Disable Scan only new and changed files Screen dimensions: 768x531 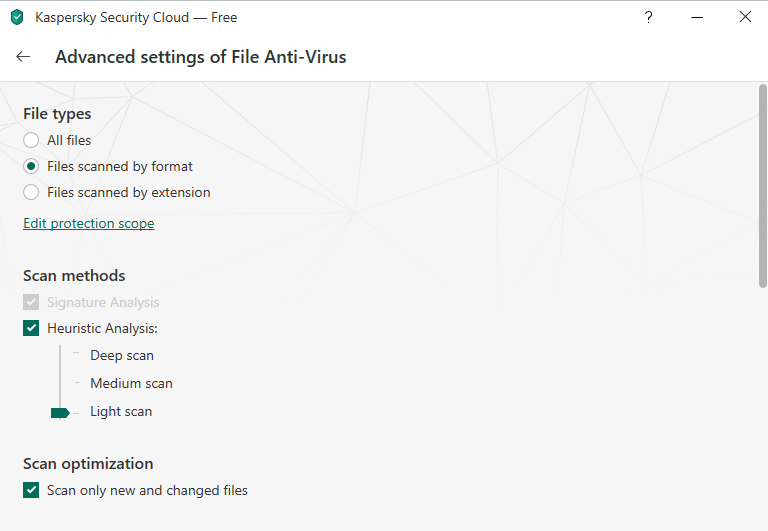tap(31, 490)
